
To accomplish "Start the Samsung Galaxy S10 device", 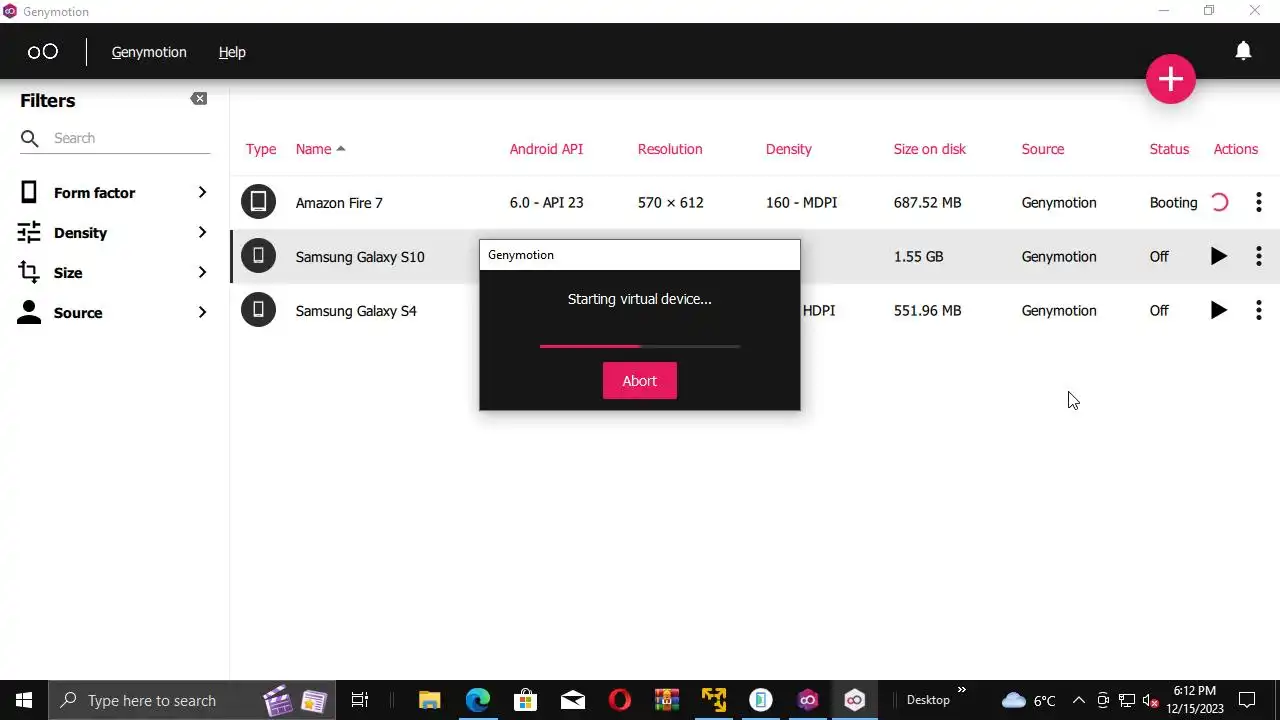I will click(x=1218, y=256).
